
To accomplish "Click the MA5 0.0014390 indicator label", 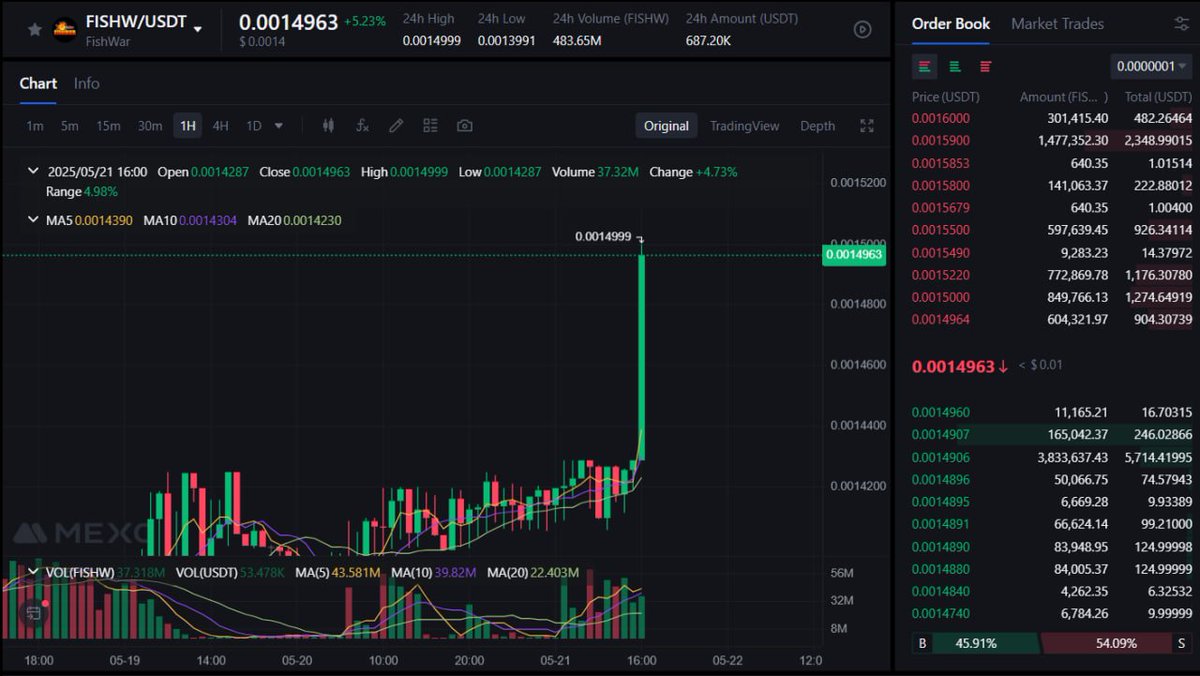I will point(89,220).
